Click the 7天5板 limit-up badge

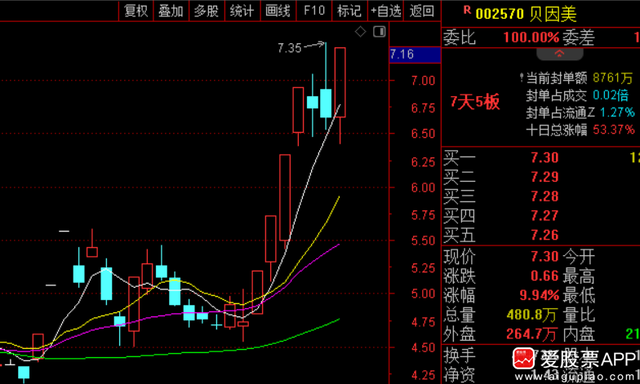[x=475, y=102]
